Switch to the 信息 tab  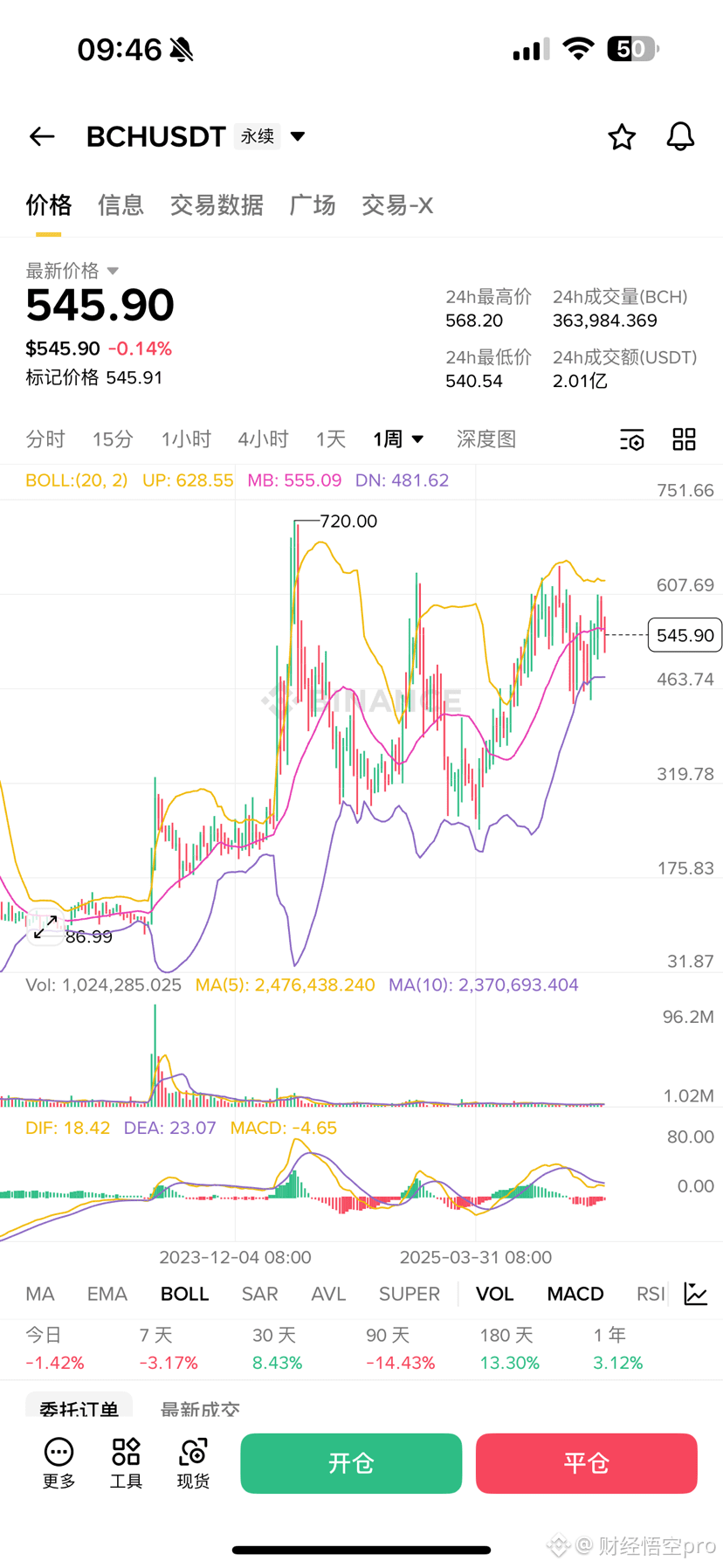pyautogui.click(x=120, y=205)
